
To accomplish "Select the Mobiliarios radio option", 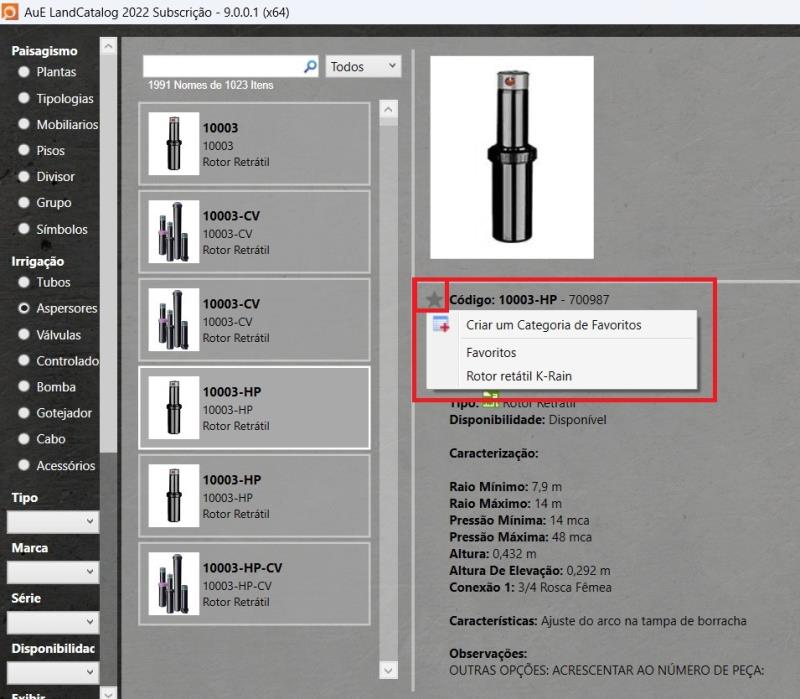I will tap(23, 124).
